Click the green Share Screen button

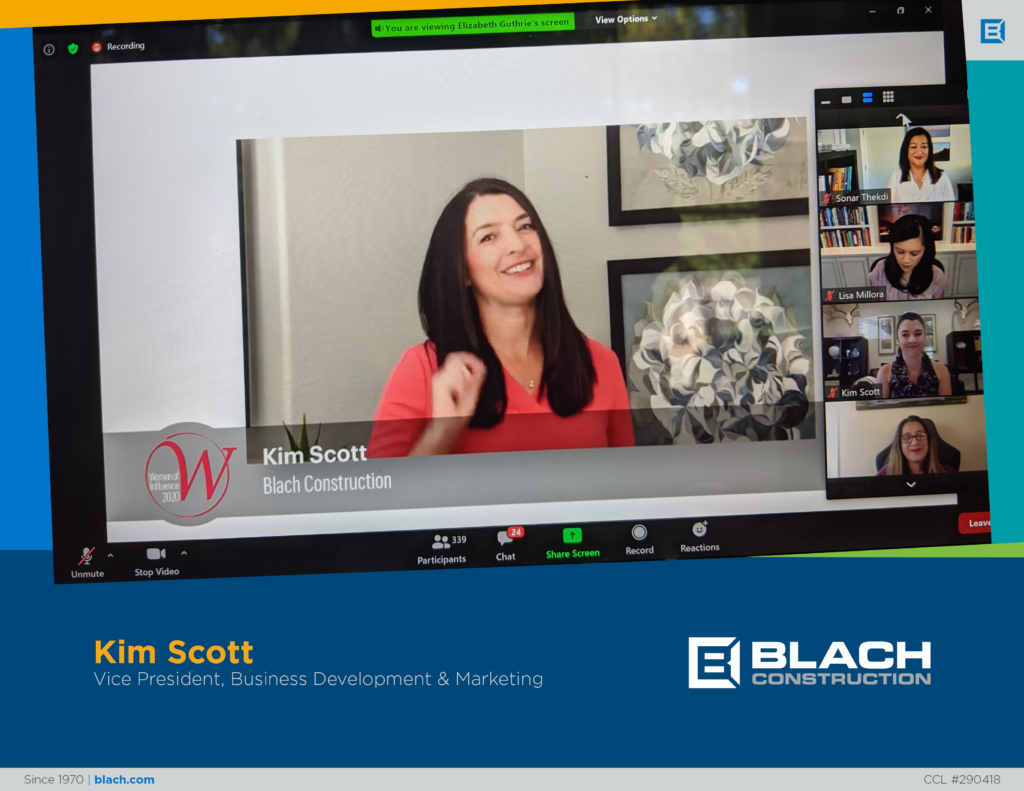point(572,543)
